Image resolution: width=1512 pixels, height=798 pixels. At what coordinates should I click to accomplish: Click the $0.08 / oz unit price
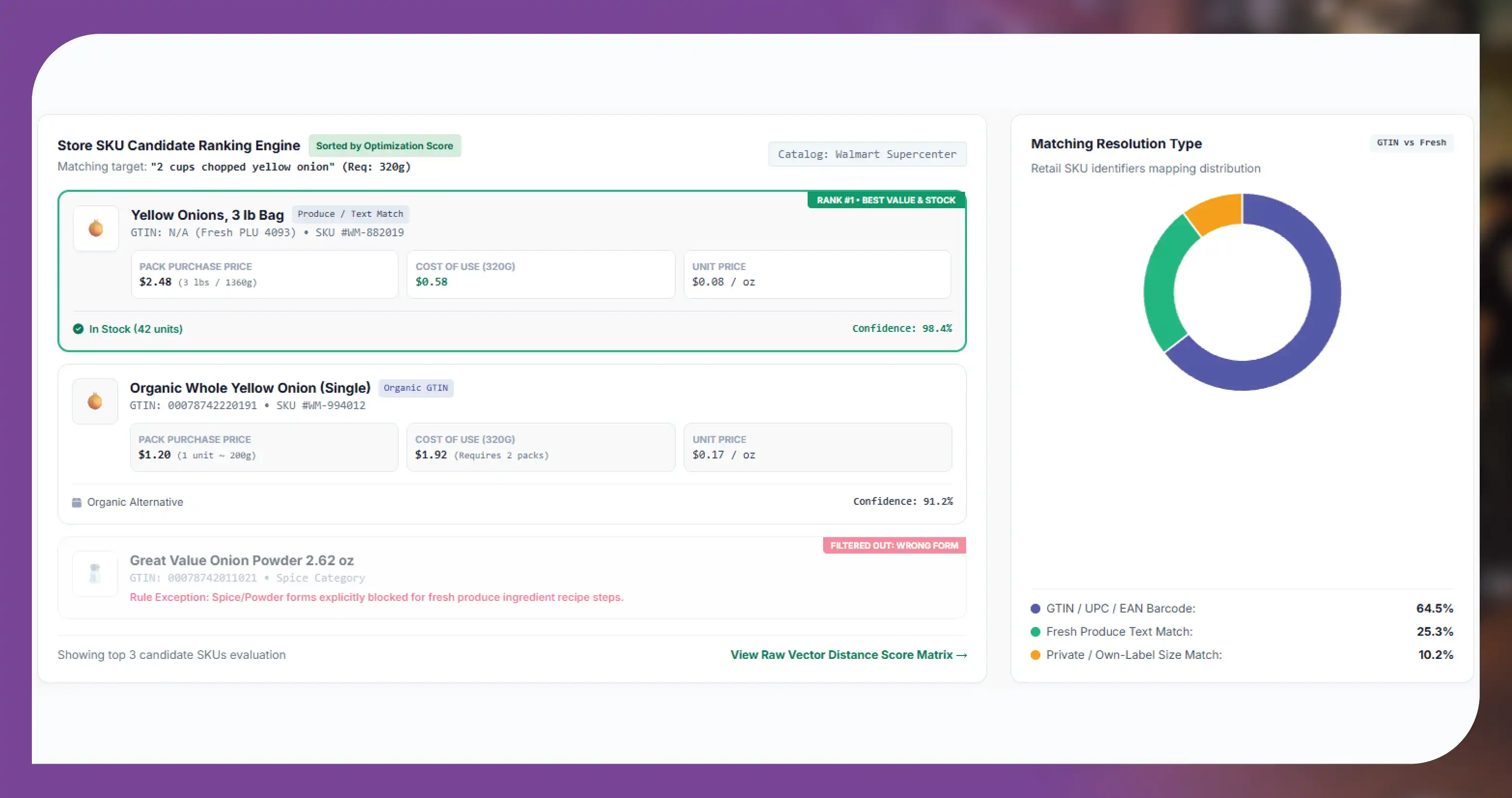click(723, 282)
